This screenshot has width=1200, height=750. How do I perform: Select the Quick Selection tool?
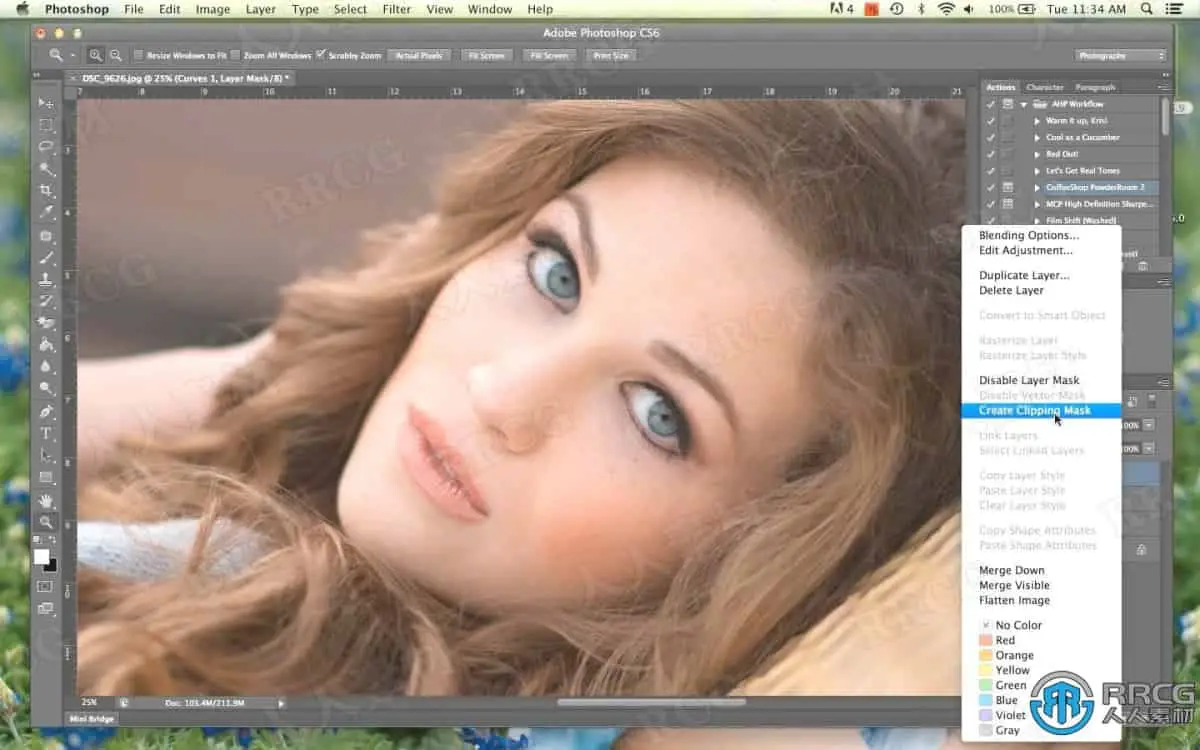(46, 169)
